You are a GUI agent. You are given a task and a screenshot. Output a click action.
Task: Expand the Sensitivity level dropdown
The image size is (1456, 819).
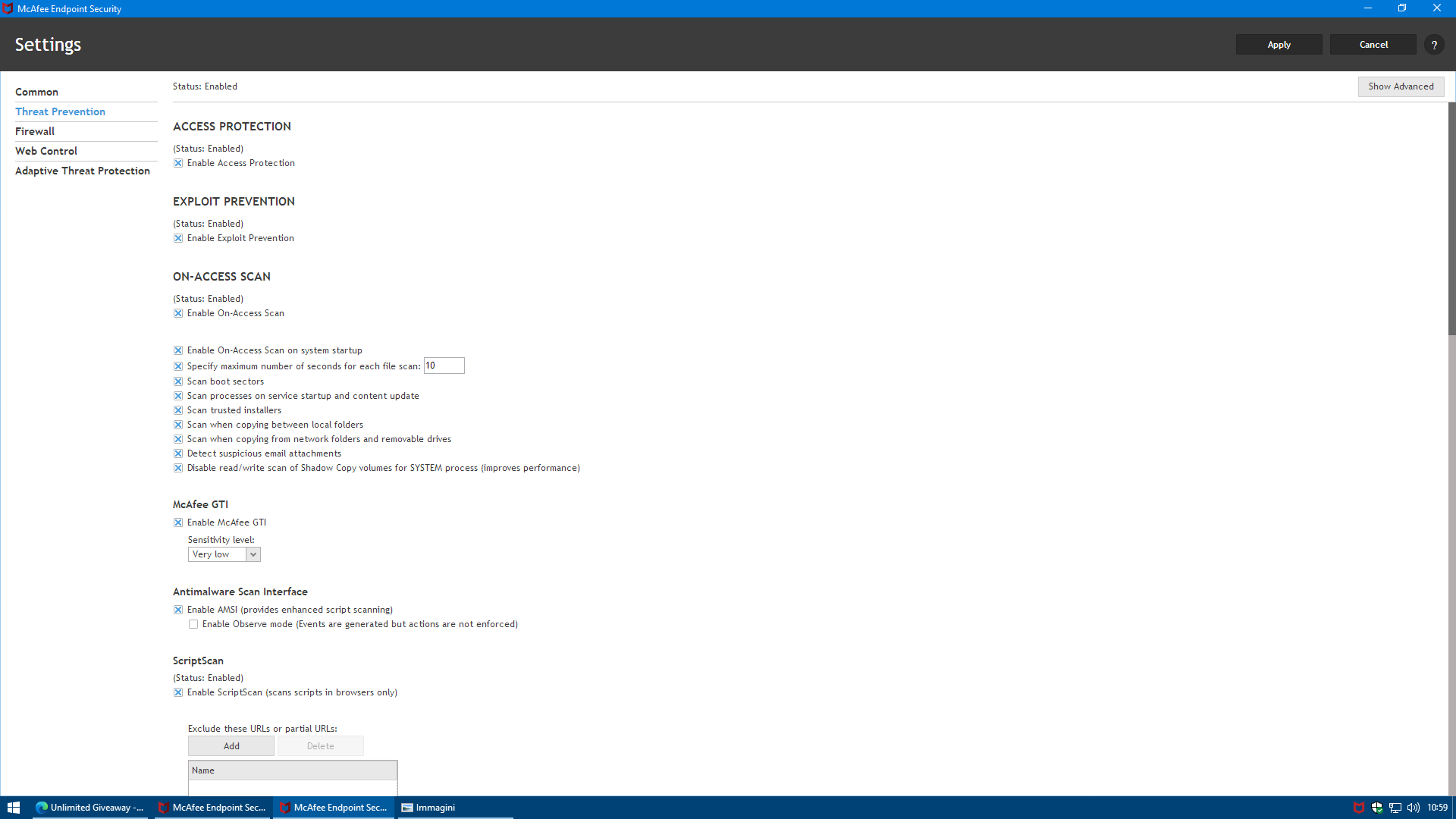point(253,554)
